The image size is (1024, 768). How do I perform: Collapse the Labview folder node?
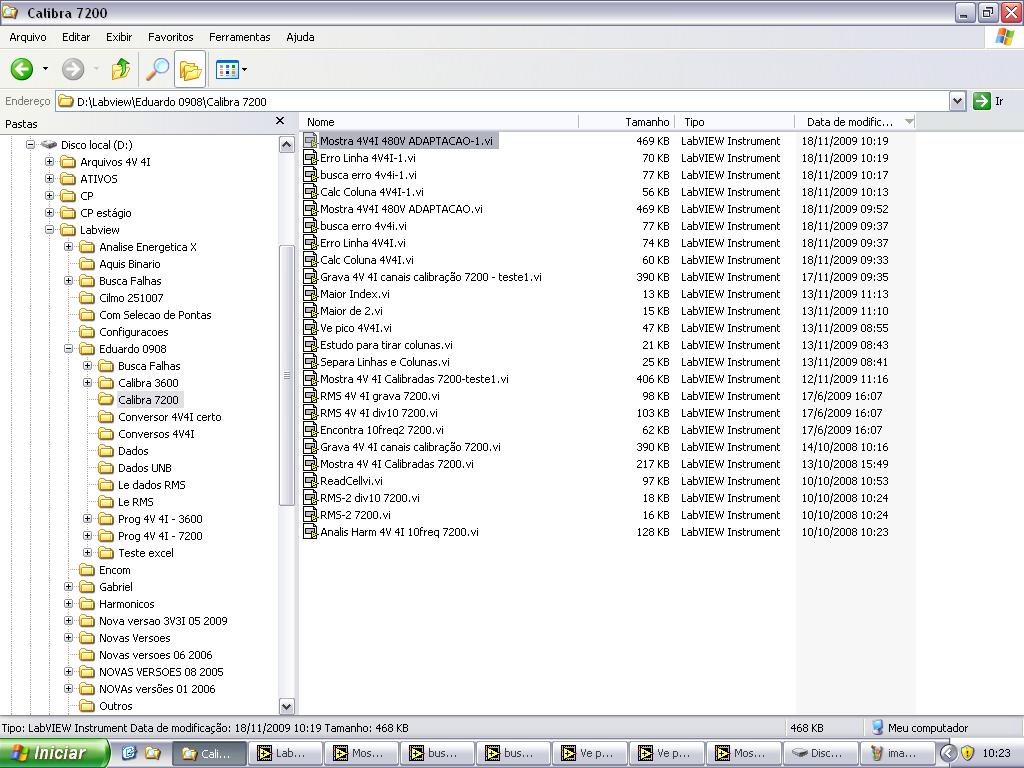(49, 229)
